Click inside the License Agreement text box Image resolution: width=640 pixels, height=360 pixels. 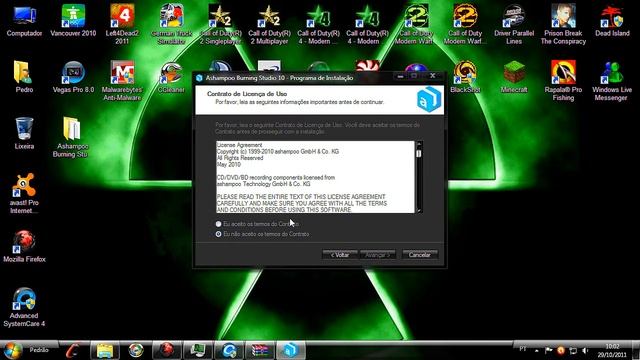tap(315, 177)
